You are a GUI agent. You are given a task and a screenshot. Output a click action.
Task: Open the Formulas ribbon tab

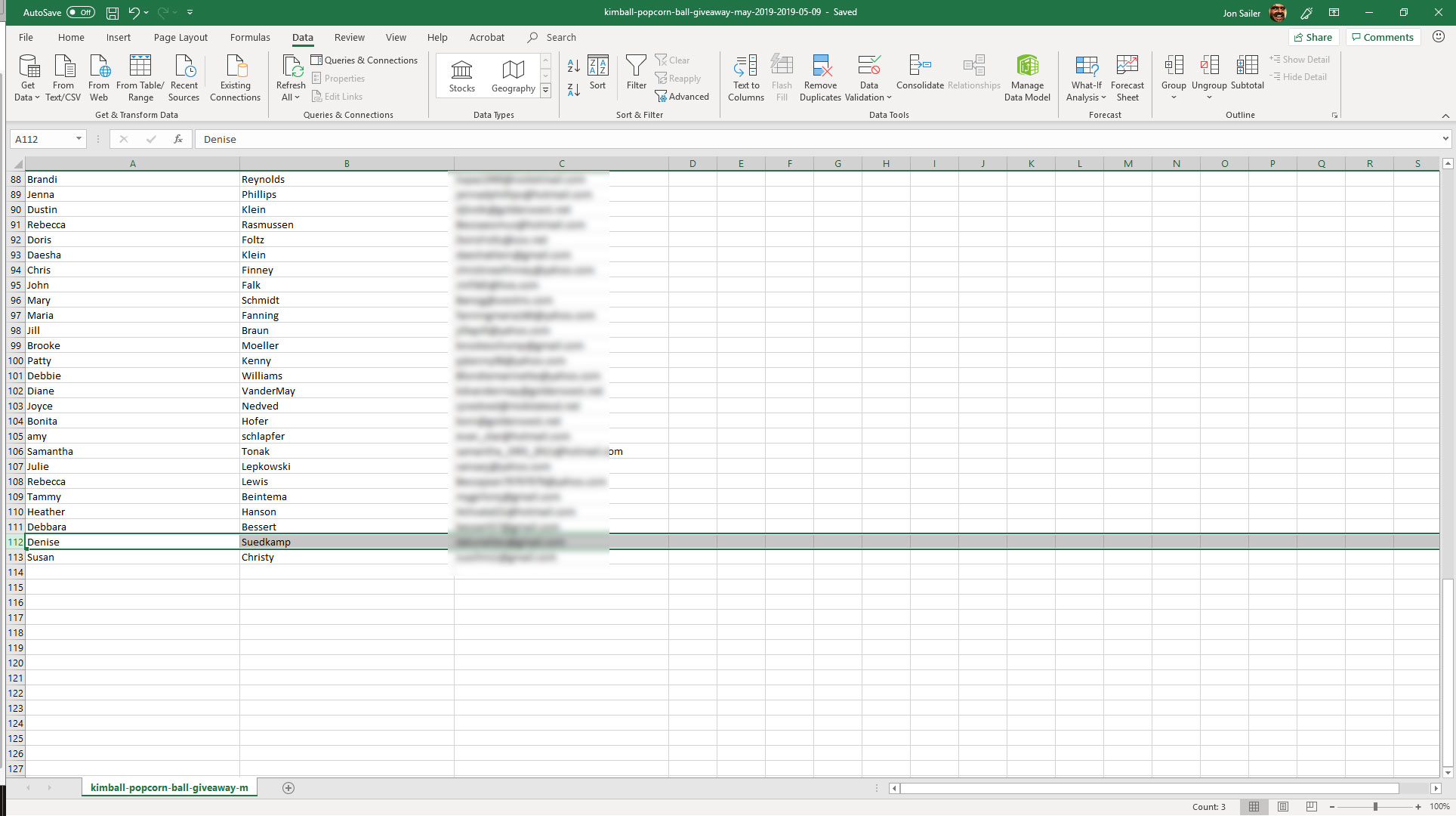click(250, 37)
